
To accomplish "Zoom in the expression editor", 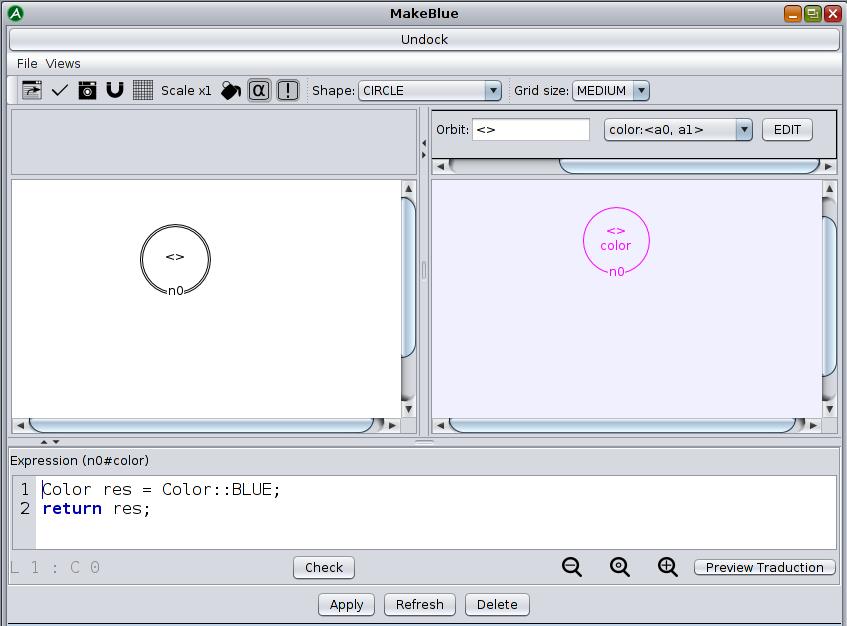I will (668, 567).
